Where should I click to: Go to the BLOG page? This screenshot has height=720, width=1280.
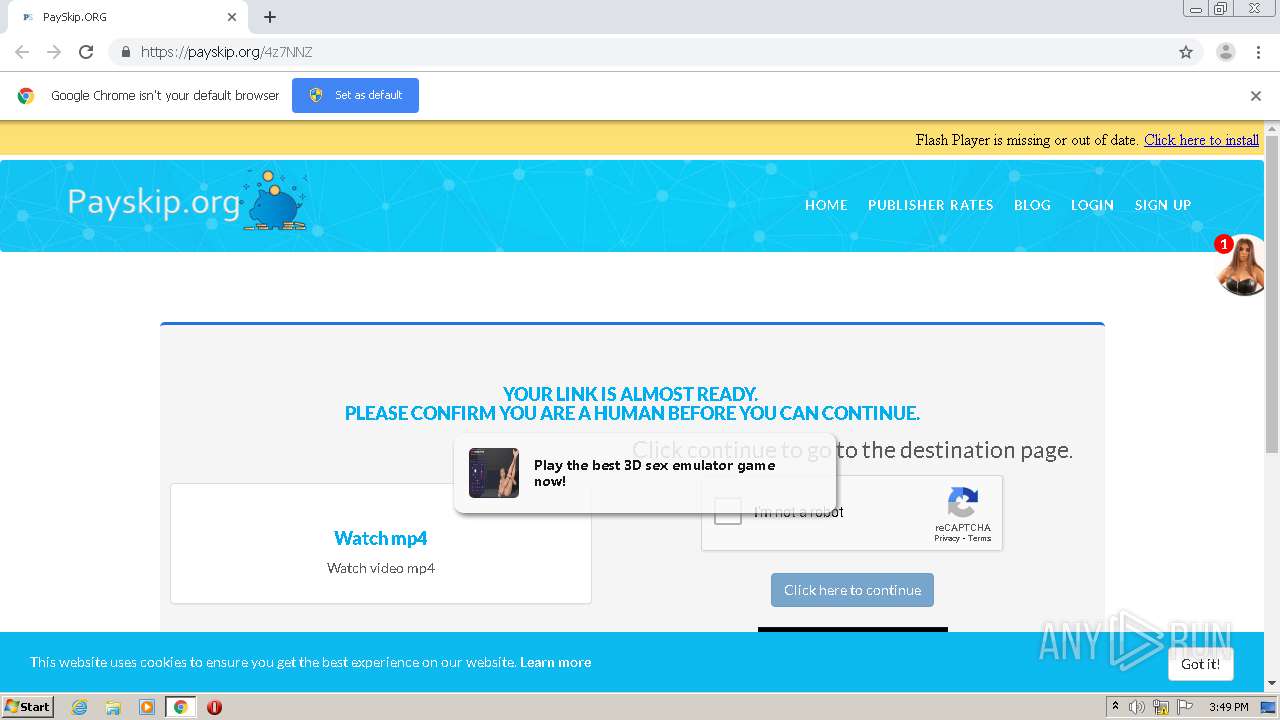coord(1032,205)
